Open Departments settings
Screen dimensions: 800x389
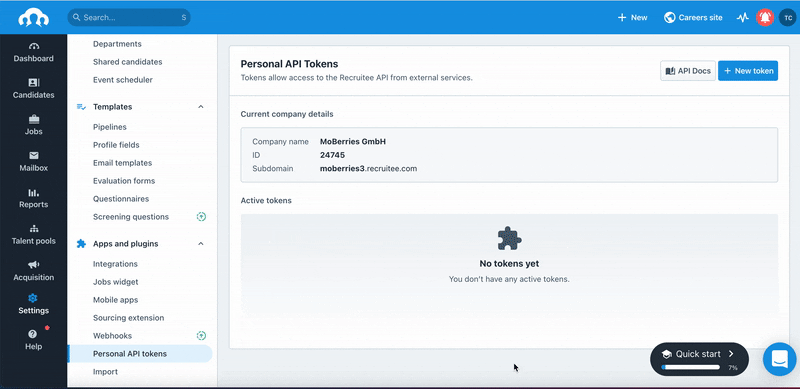point(117,44)
